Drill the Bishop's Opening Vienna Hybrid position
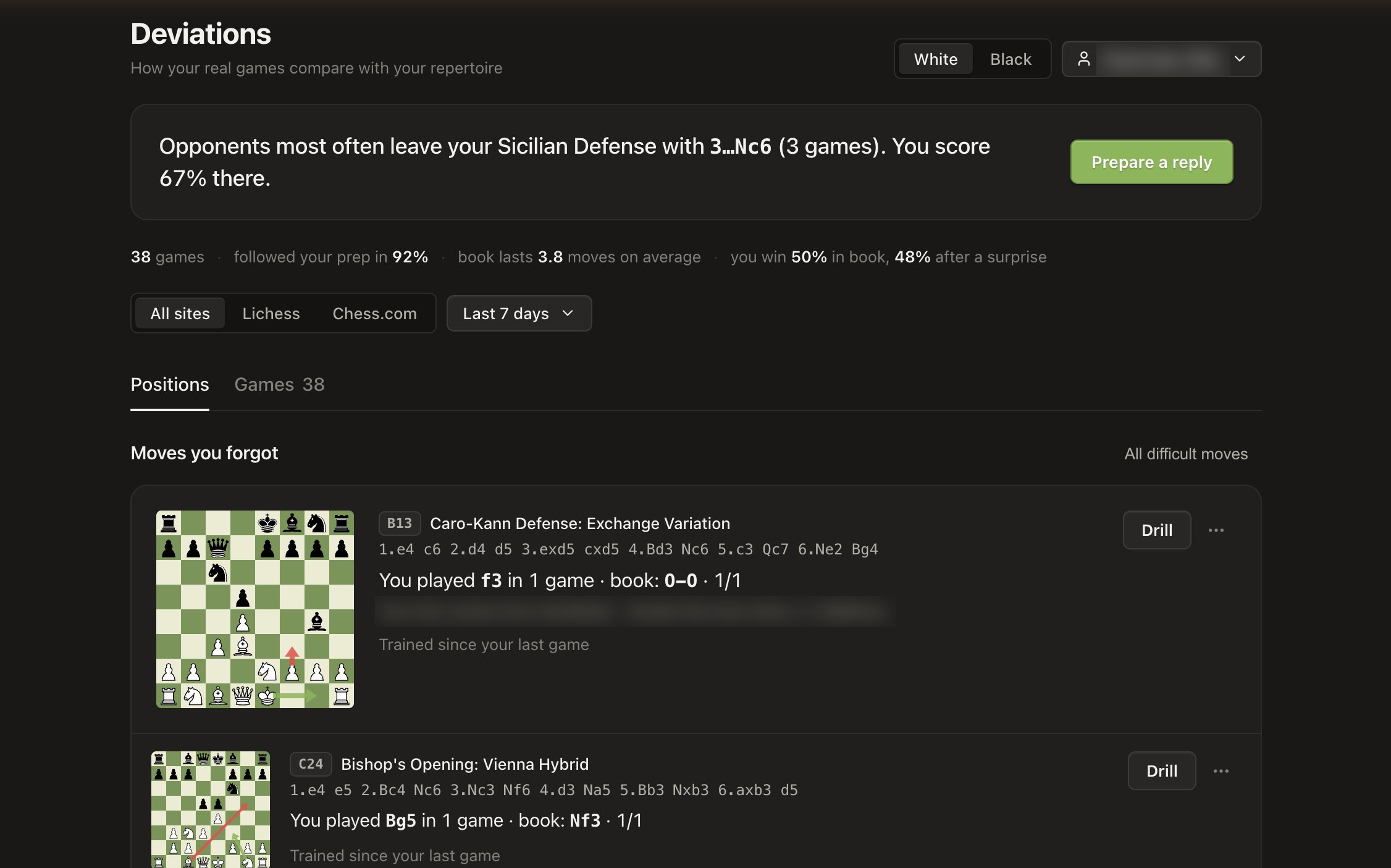 point(1161,771)
